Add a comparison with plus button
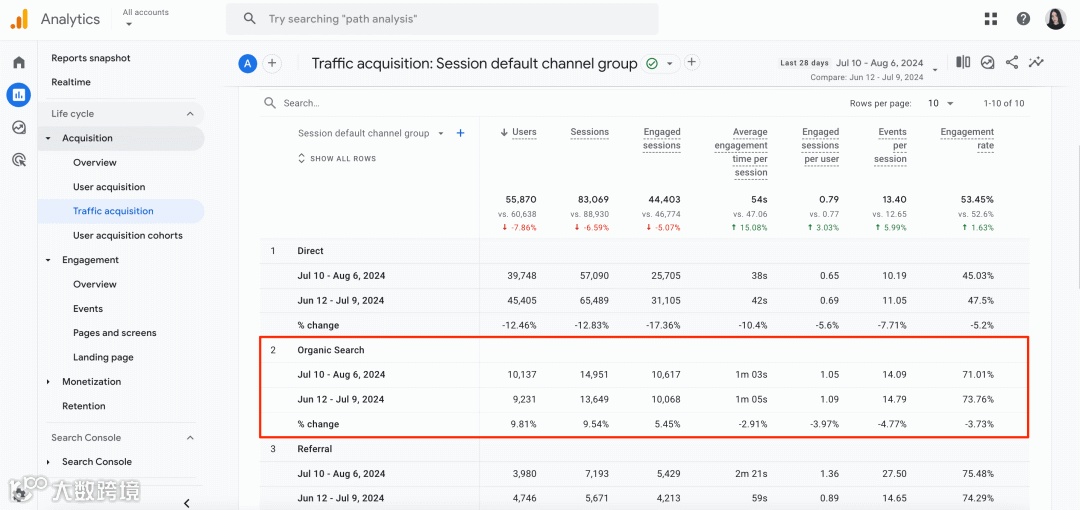This screenshot has height=510, width=1080. pyautogui.click(x=272, y=63)
